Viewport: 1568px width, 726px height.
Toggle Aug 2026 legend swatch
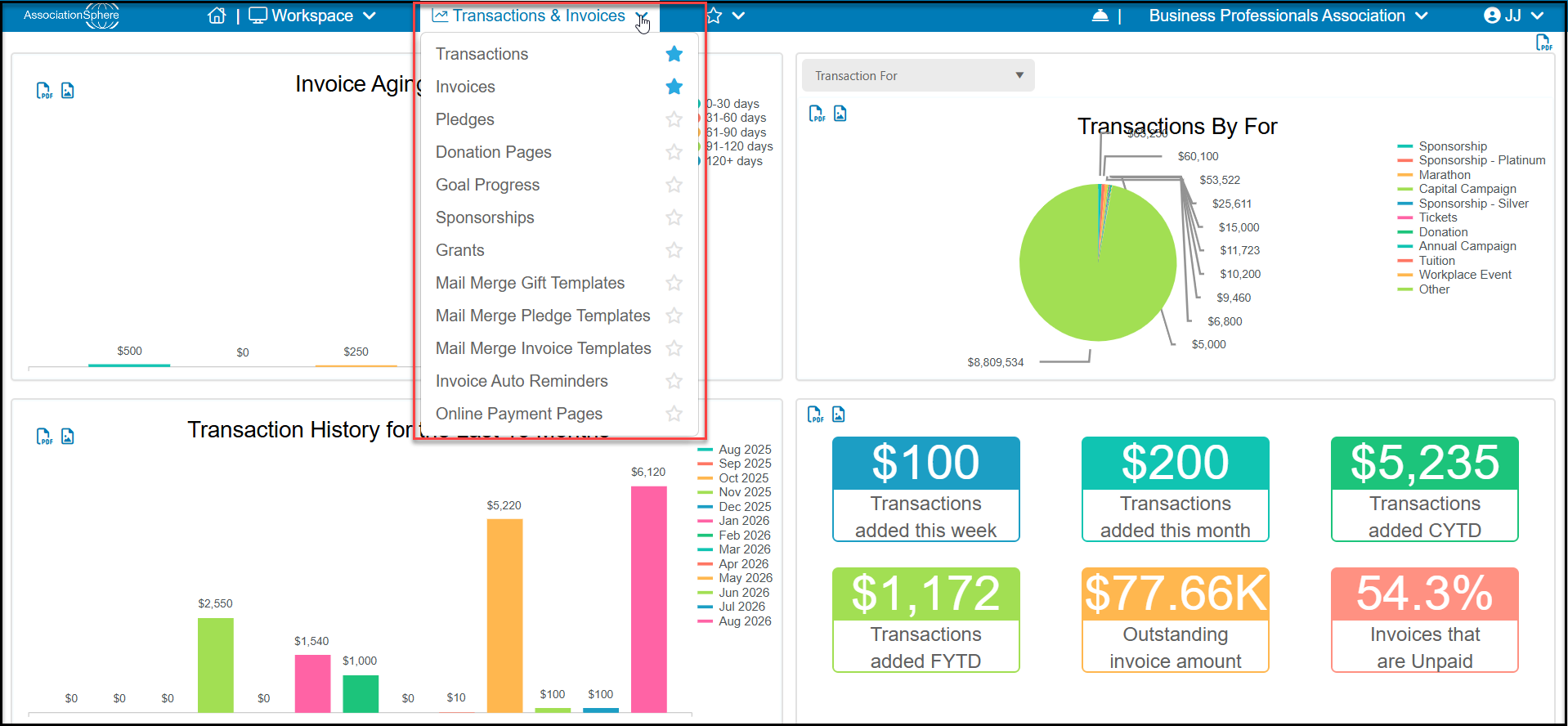click(705, 621)
